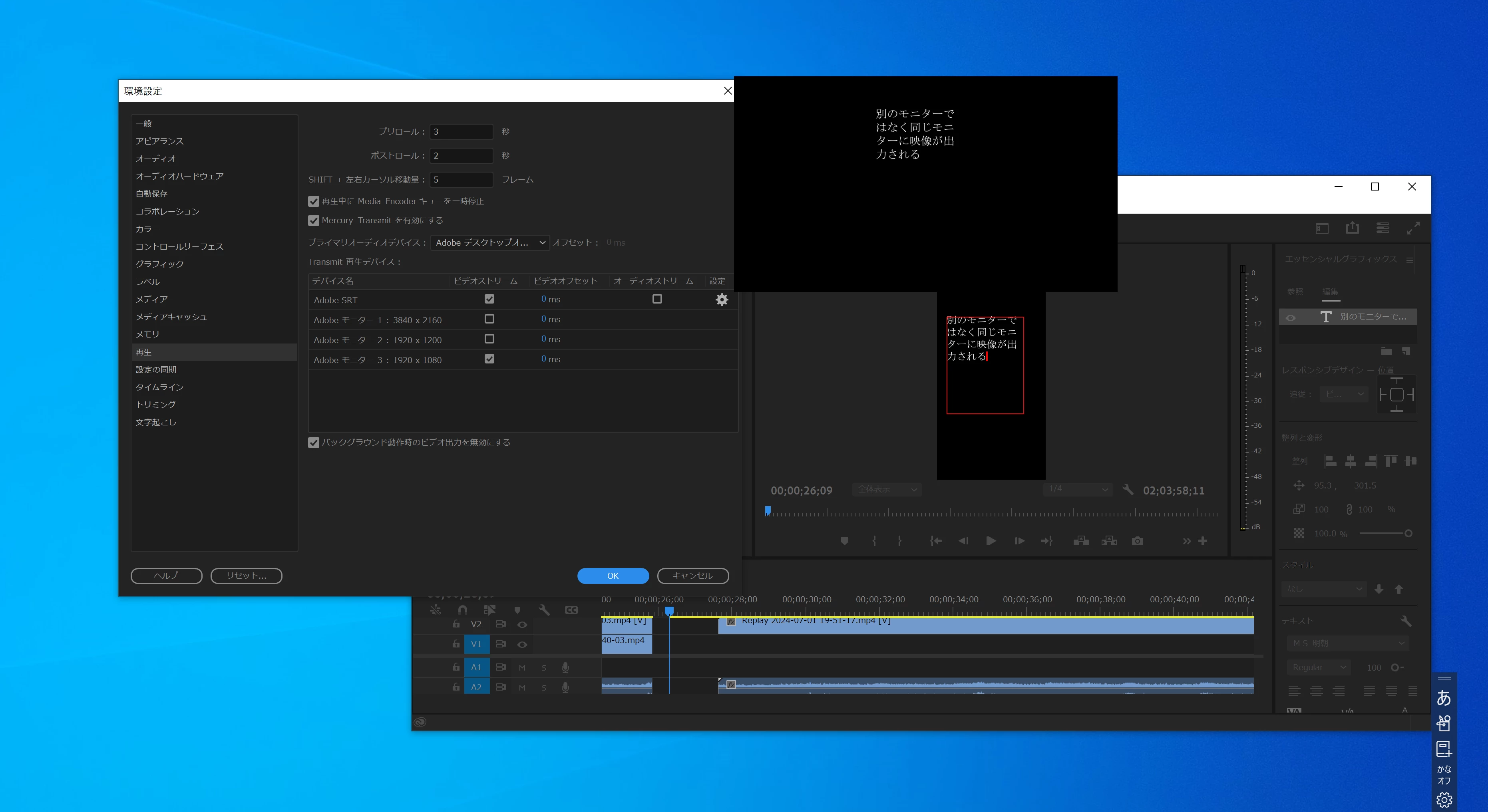Open the 1/4 playback resolution dropdown

point(1078,489)
